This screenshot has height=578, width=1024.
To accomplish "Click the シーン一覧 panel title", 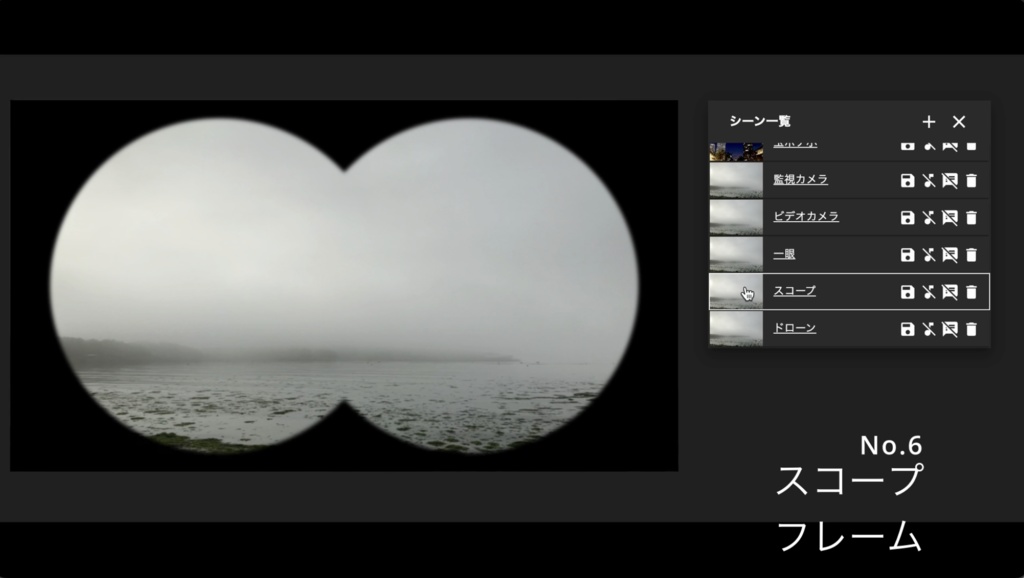I will point(760,121).
